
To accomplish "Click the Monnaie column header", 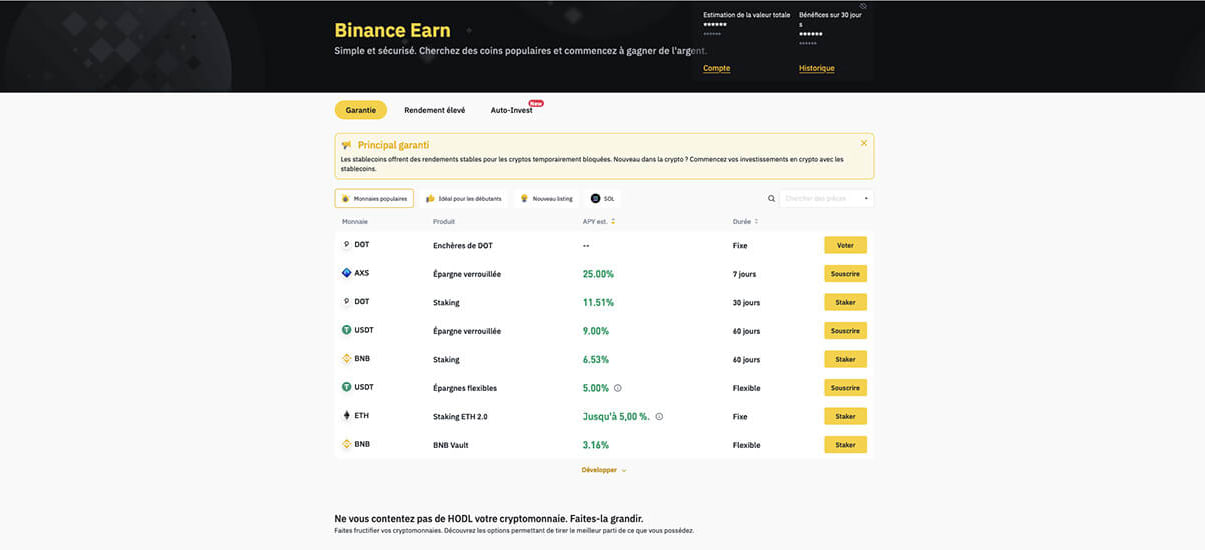I will (355, 221).
